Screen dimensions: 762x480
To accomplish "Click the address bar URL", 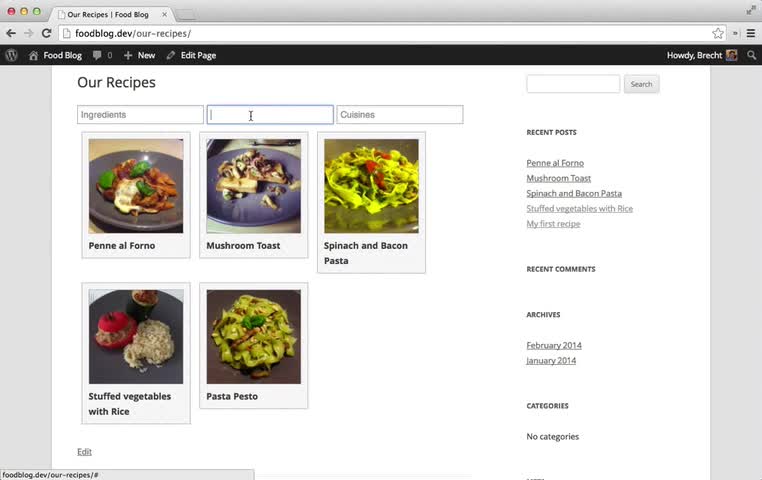I will click(133, 33).
